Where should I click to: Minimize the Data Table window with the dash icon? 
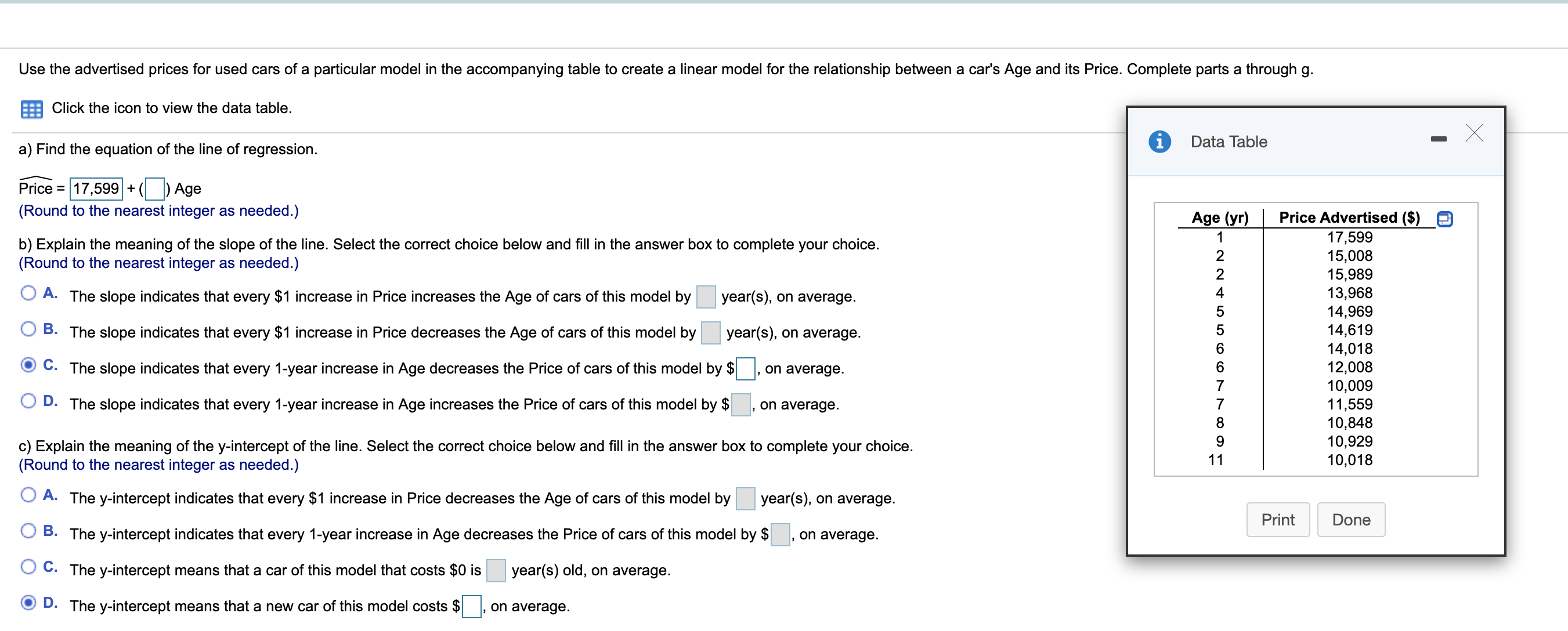1438,137
